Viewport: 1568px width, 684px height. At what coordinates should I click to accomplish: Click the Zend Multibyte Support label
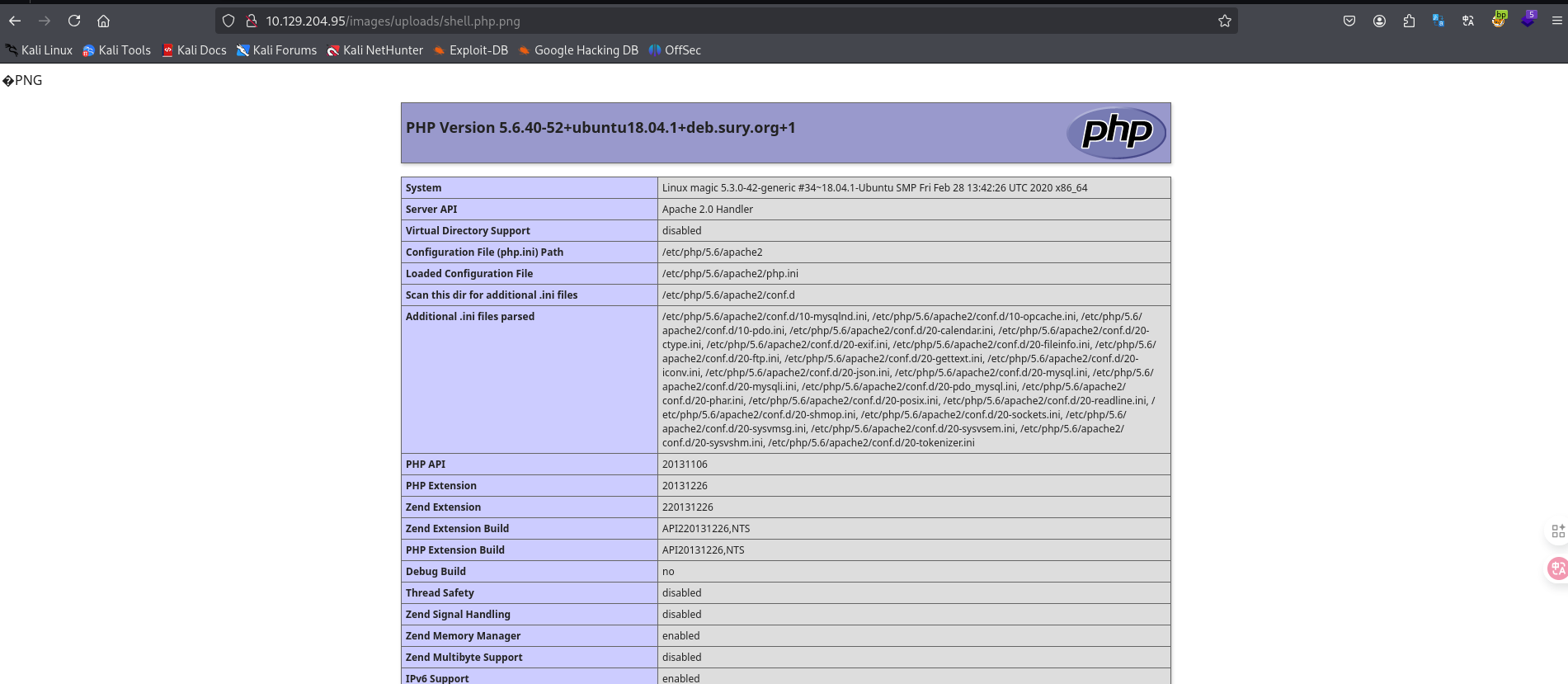pos(464,658)
